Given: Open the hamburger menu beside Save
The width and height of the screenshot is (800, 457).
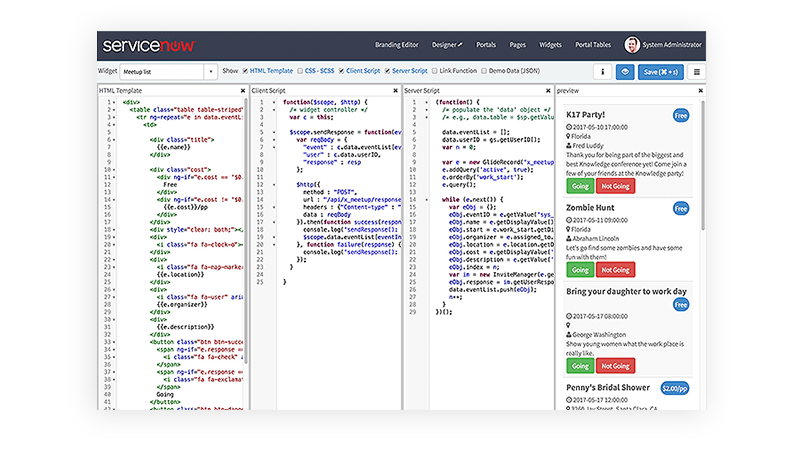Looking at the screenshot, I should 696,72.
